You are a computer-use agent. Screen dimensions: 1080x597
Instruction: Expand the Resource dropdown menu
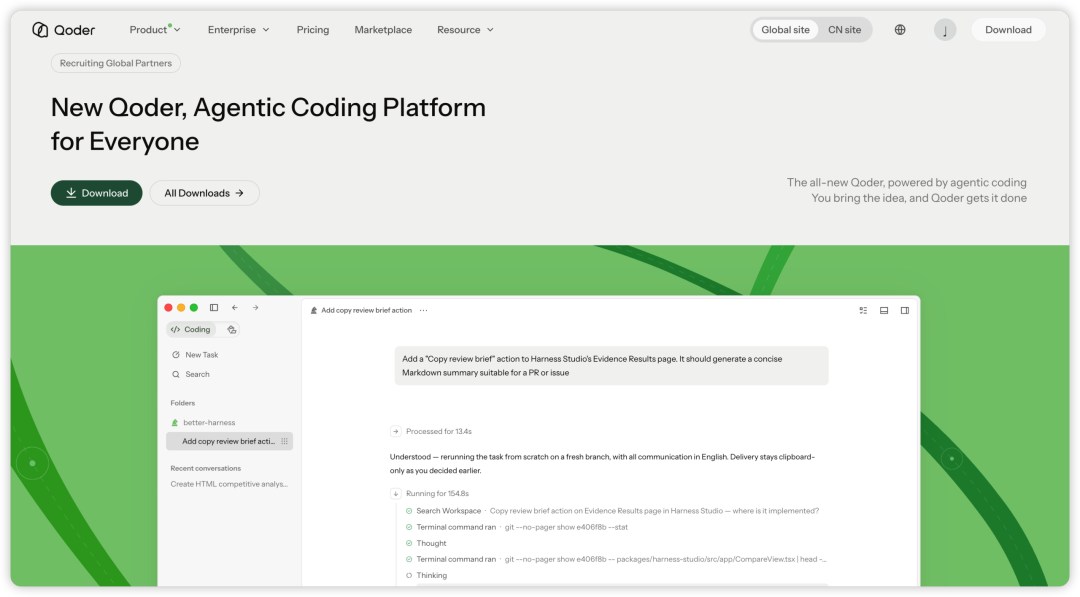point(465,30)
